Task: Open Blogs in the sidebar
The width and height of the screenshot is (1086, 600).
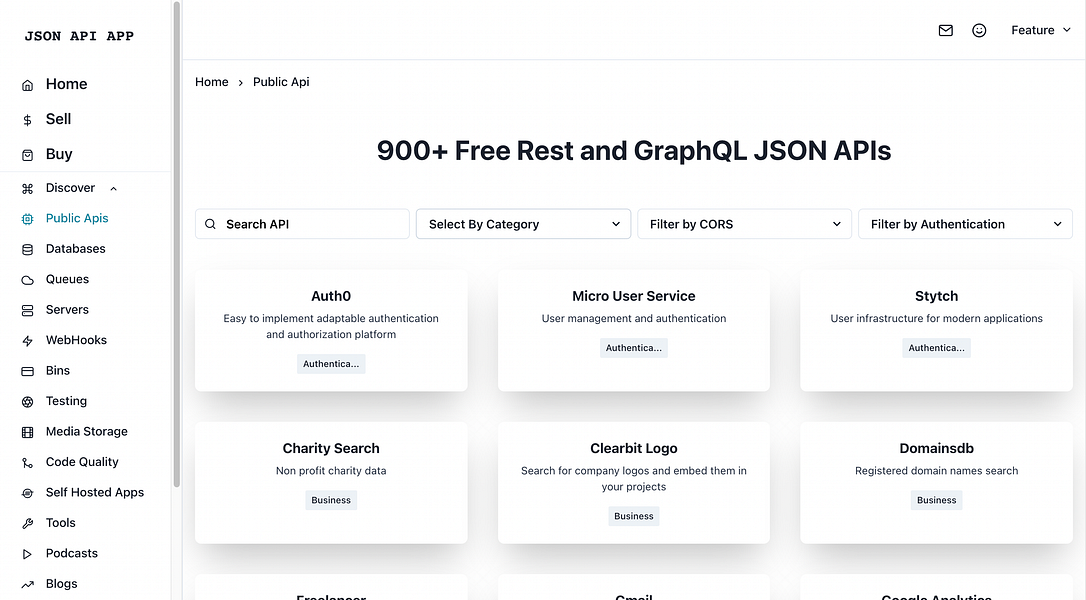Action: [62, 584]
